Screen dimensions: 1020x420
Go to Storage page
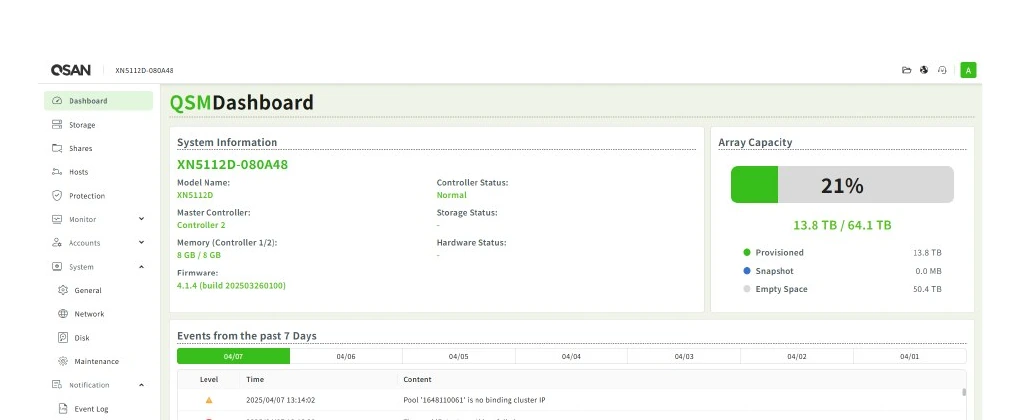click(x=98, y=125)
